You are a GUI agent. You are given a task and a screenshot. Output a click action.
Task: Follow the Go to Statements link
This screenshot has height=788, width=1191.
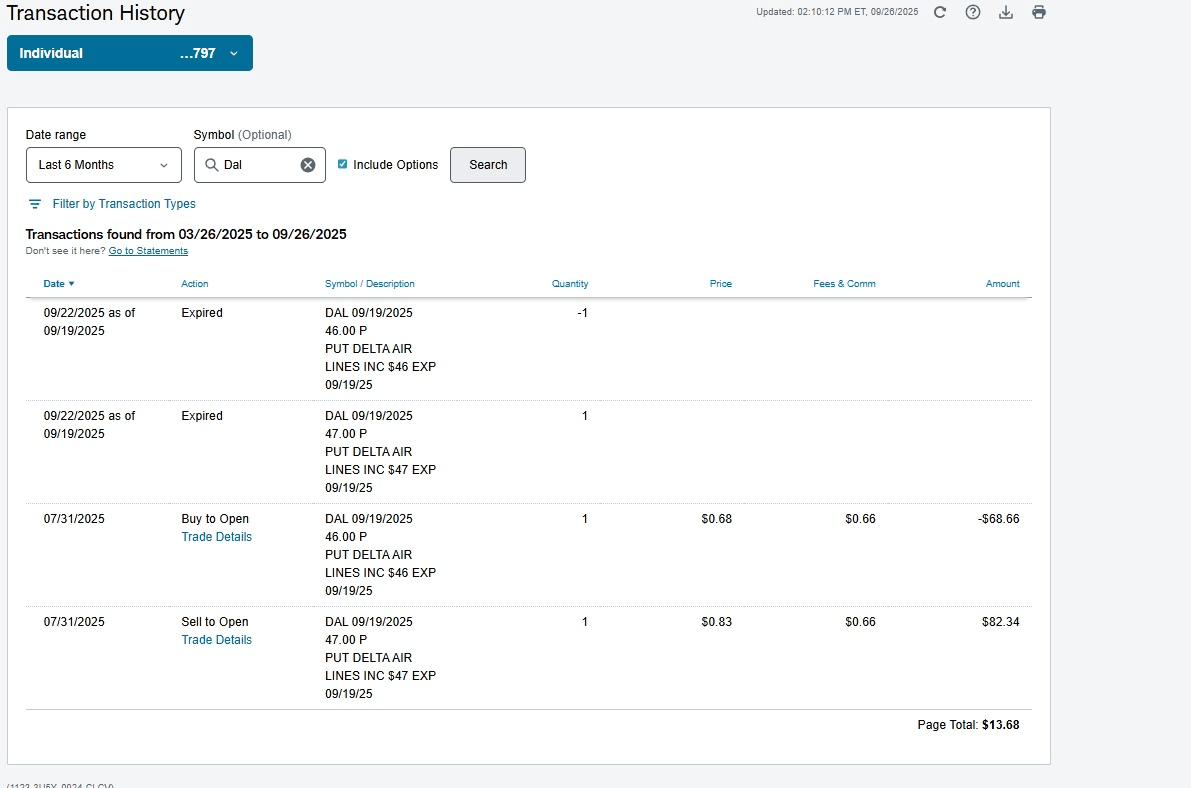click(148, 251)
